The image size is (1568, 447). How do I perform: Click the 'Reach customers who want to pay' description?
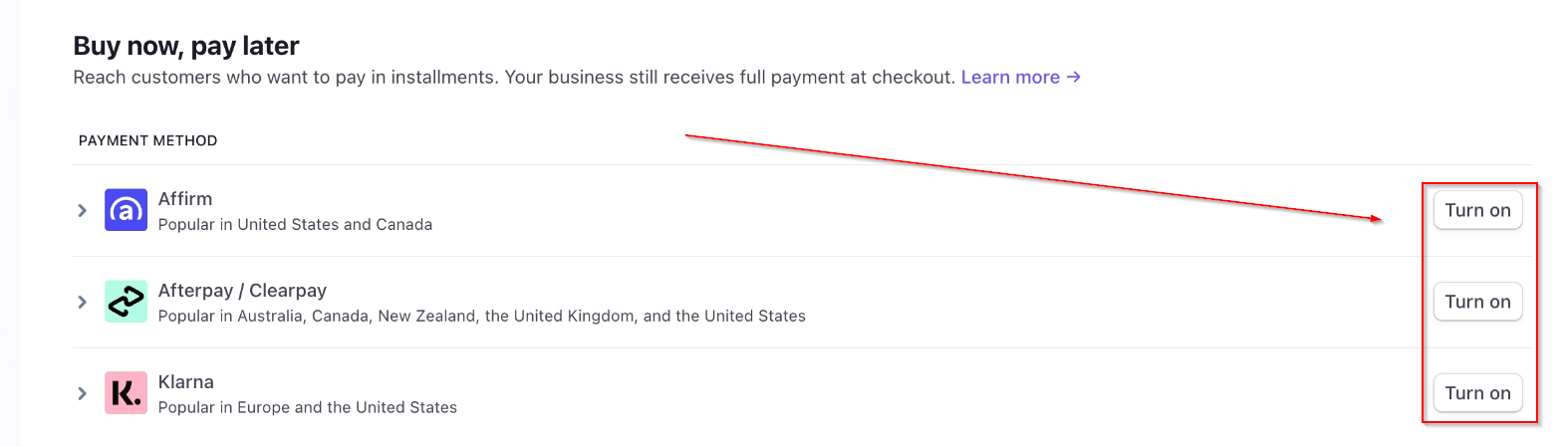click(514, 78)
